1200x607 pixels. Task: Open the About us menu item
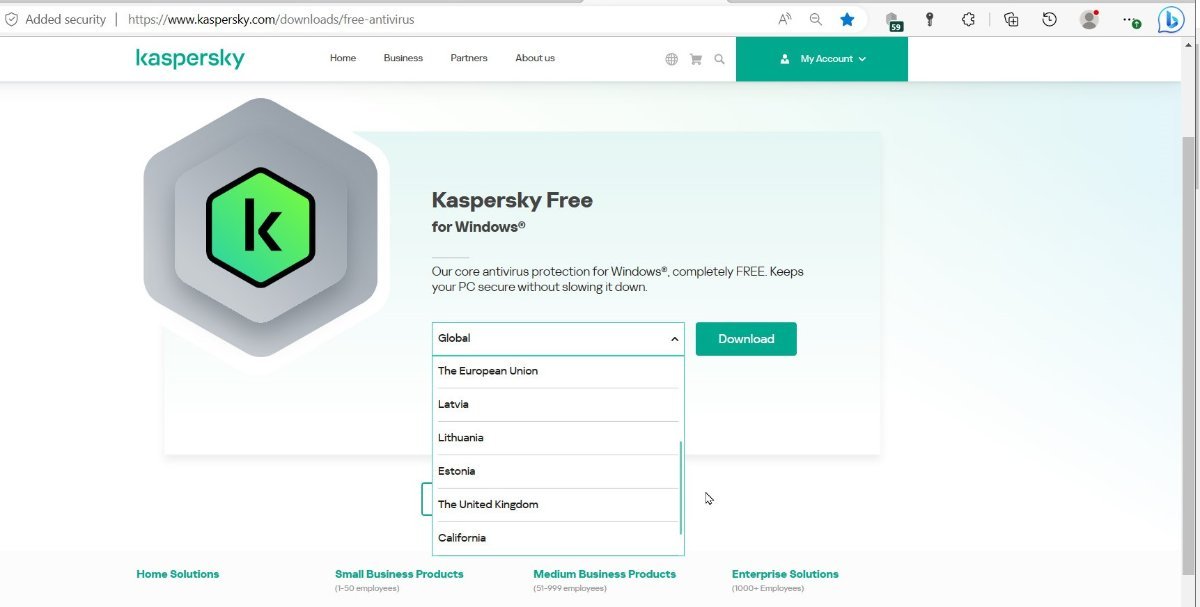pyautogui.click(x=535, y=58)
